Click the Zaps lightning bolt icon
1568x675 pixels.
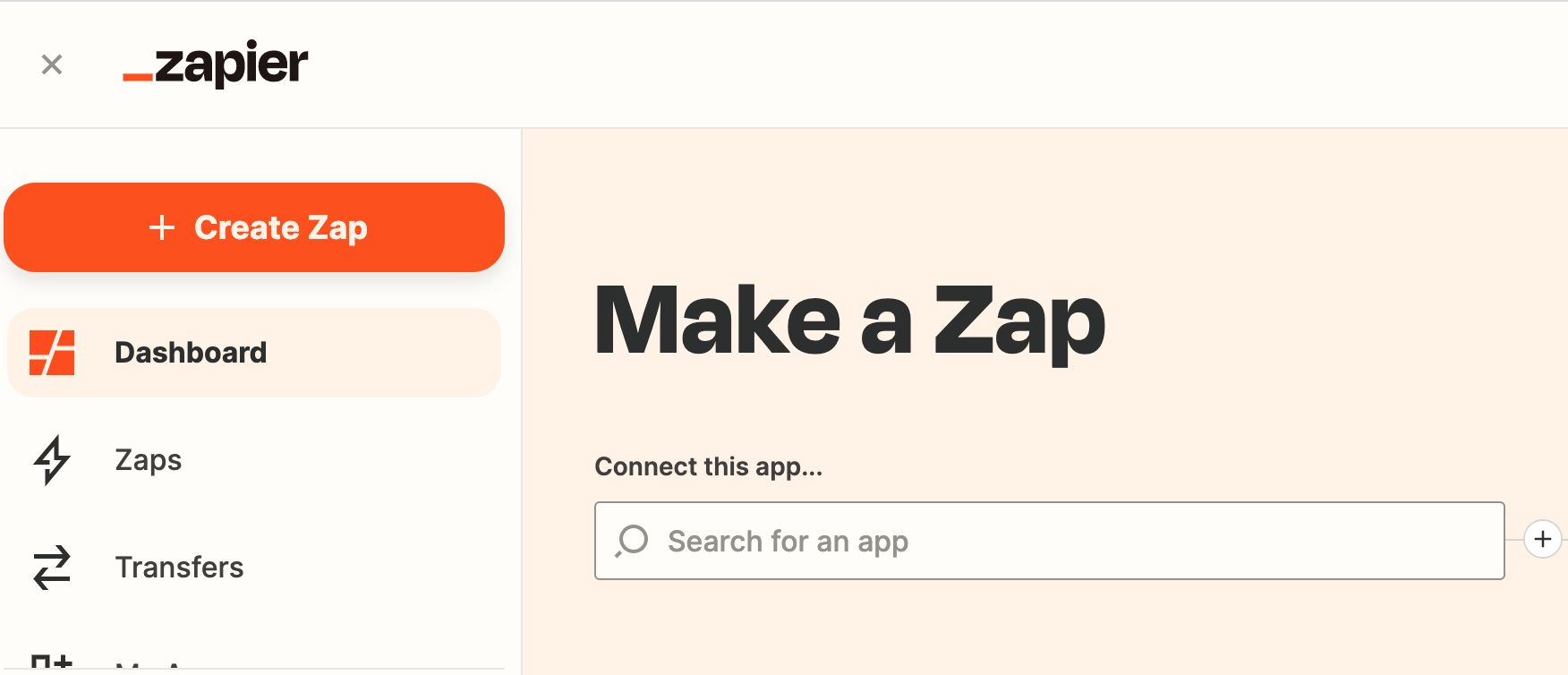pyautogui.click(x=52, y=460)
